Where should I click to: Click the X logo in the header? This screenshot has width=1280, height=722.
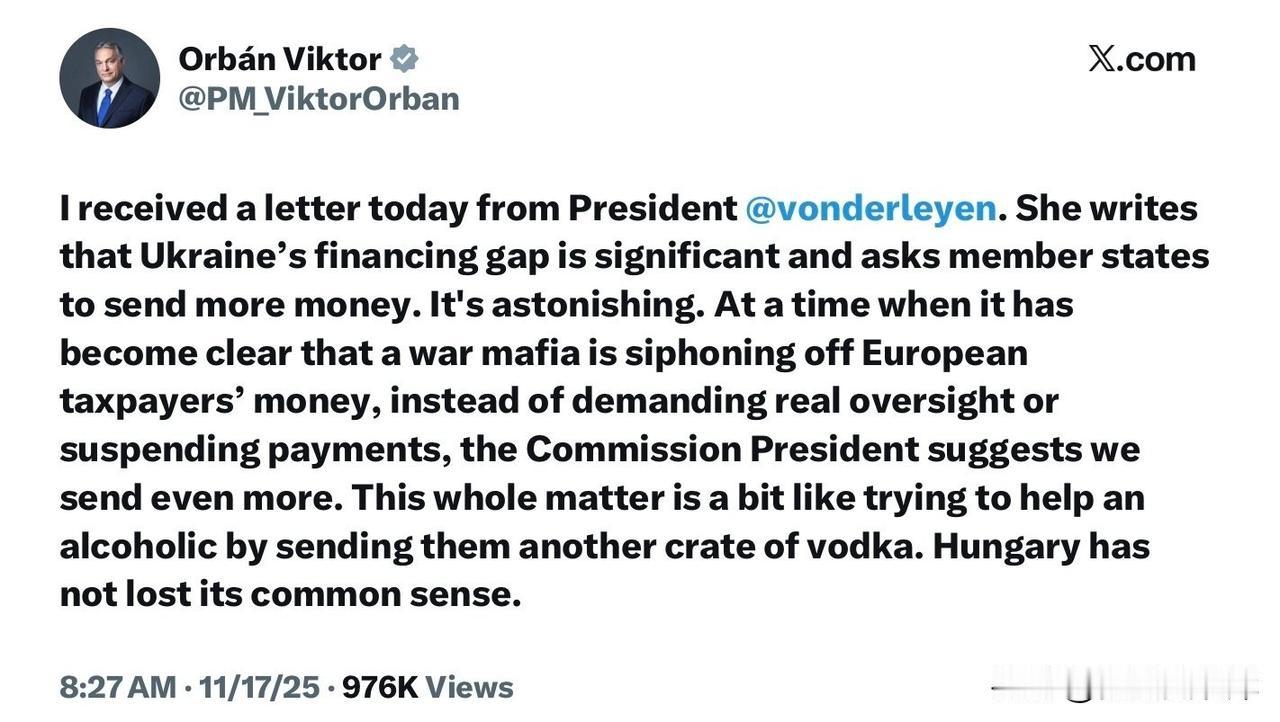click(1100, 59)
